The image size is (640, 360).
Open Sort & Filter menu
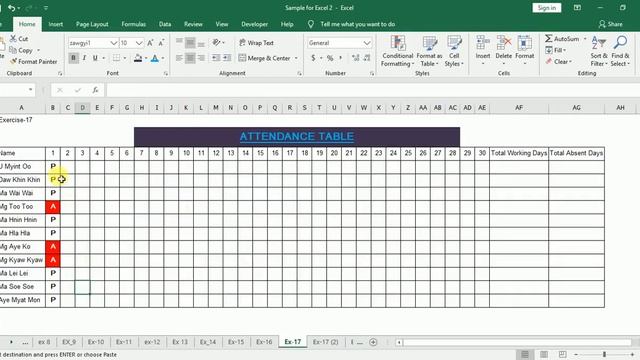[x=599, y=51]
